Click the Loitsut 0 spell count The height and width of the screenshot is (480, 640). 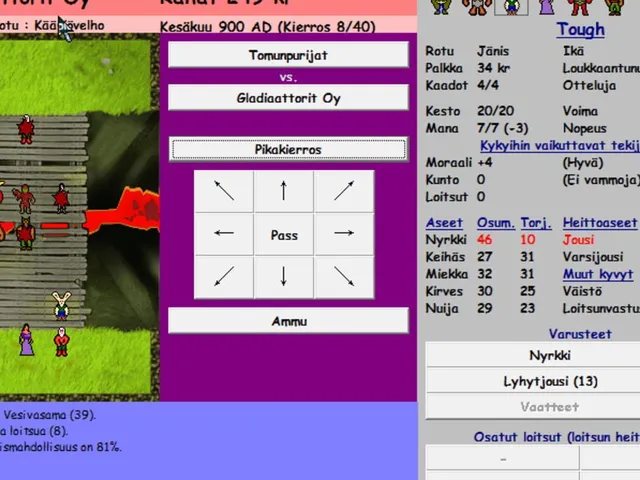[x=456, y=197]
